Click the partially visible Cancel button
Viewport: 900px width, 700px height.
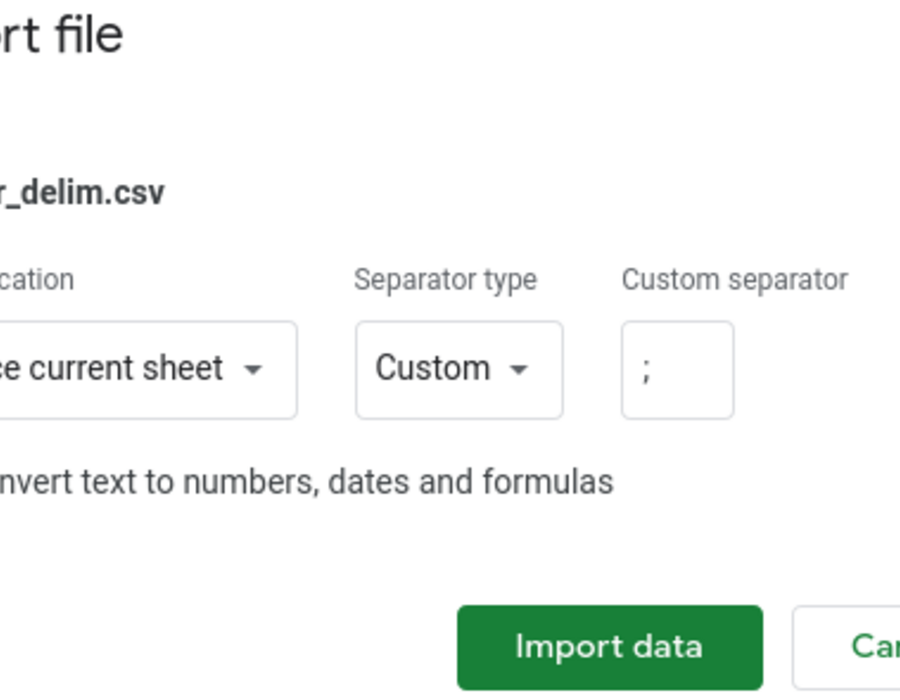pyautogui.click(x=846, y=647)
